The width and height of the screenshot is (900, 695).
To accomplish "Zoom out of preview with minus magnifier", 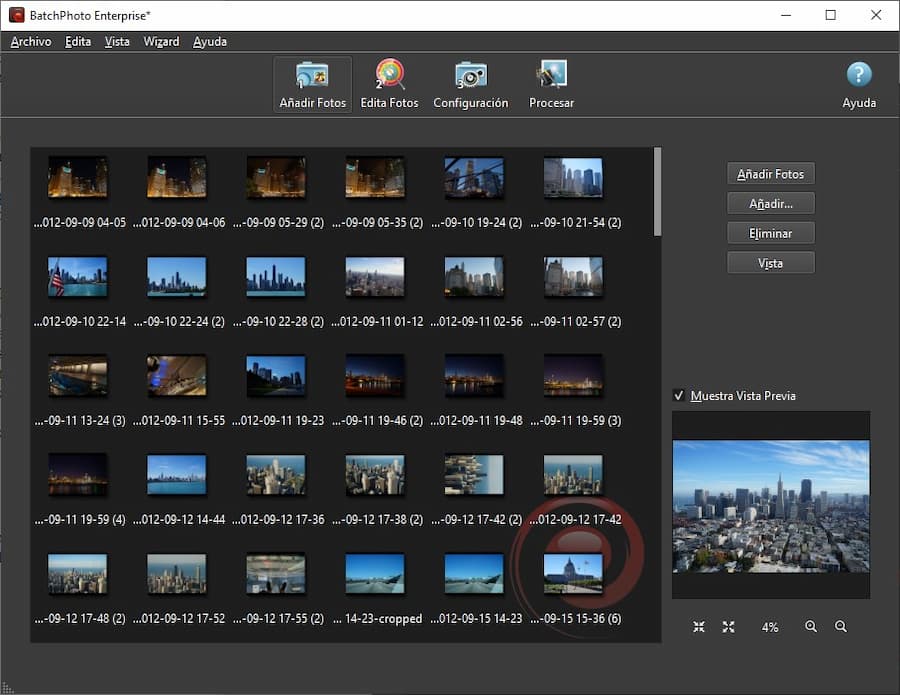I will tap(840, 627).
